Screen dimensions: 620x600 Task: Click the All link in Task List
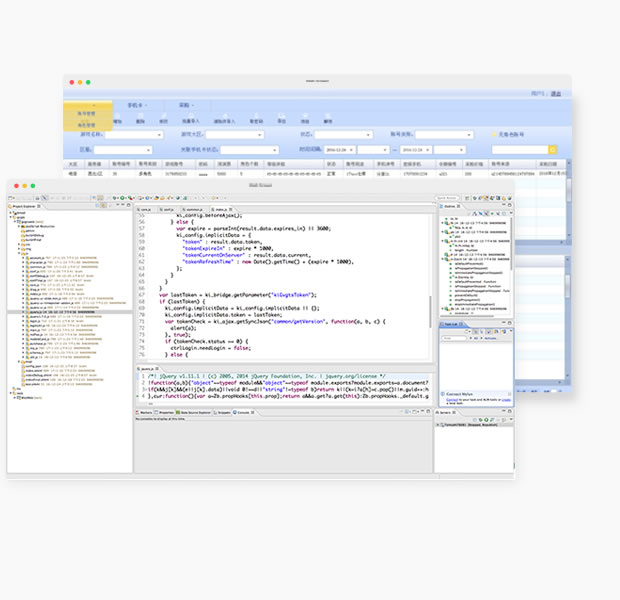476,339
